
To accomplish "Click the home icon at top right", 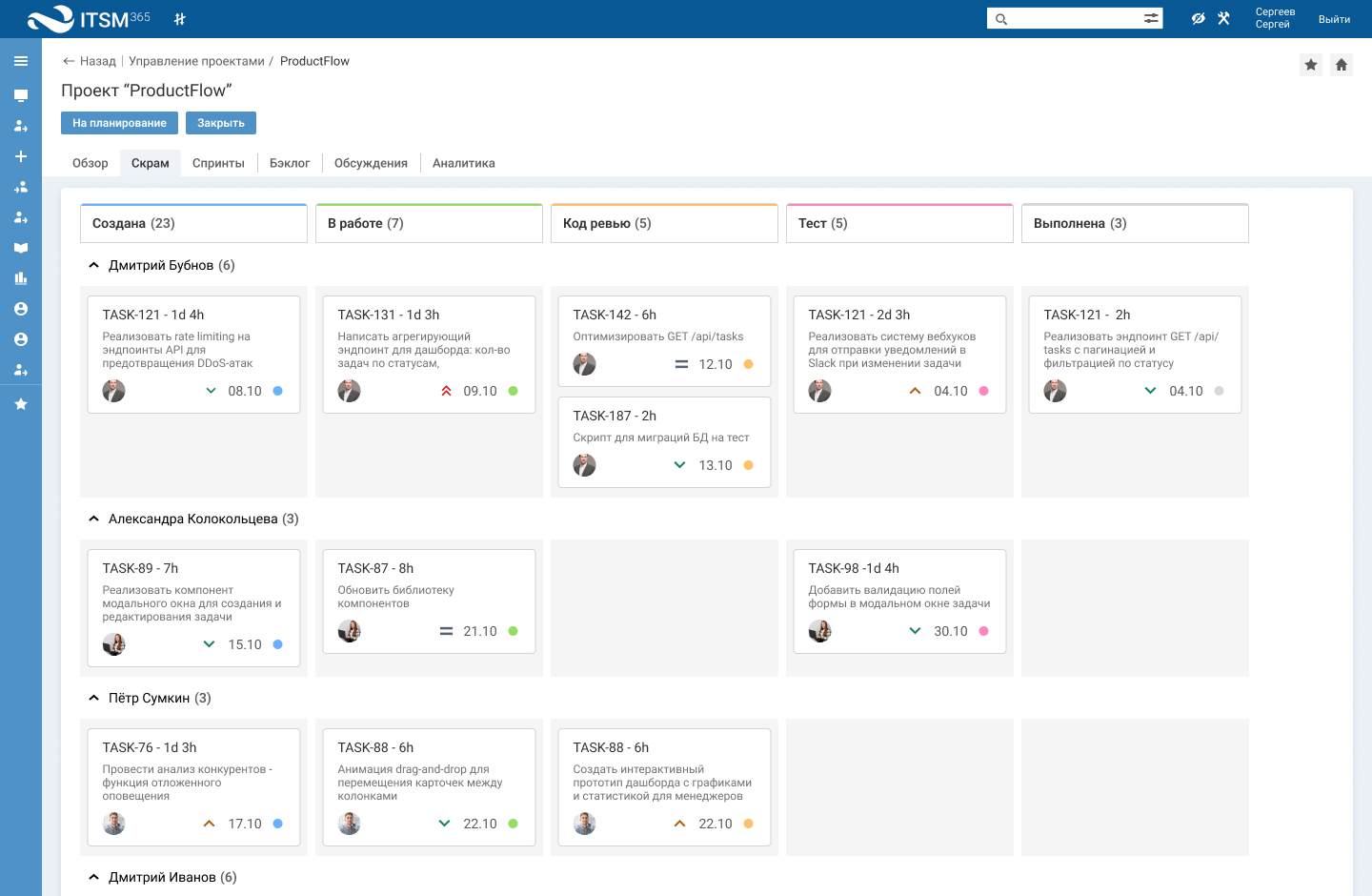I will pyautogui.click(x=1342, y=65).
